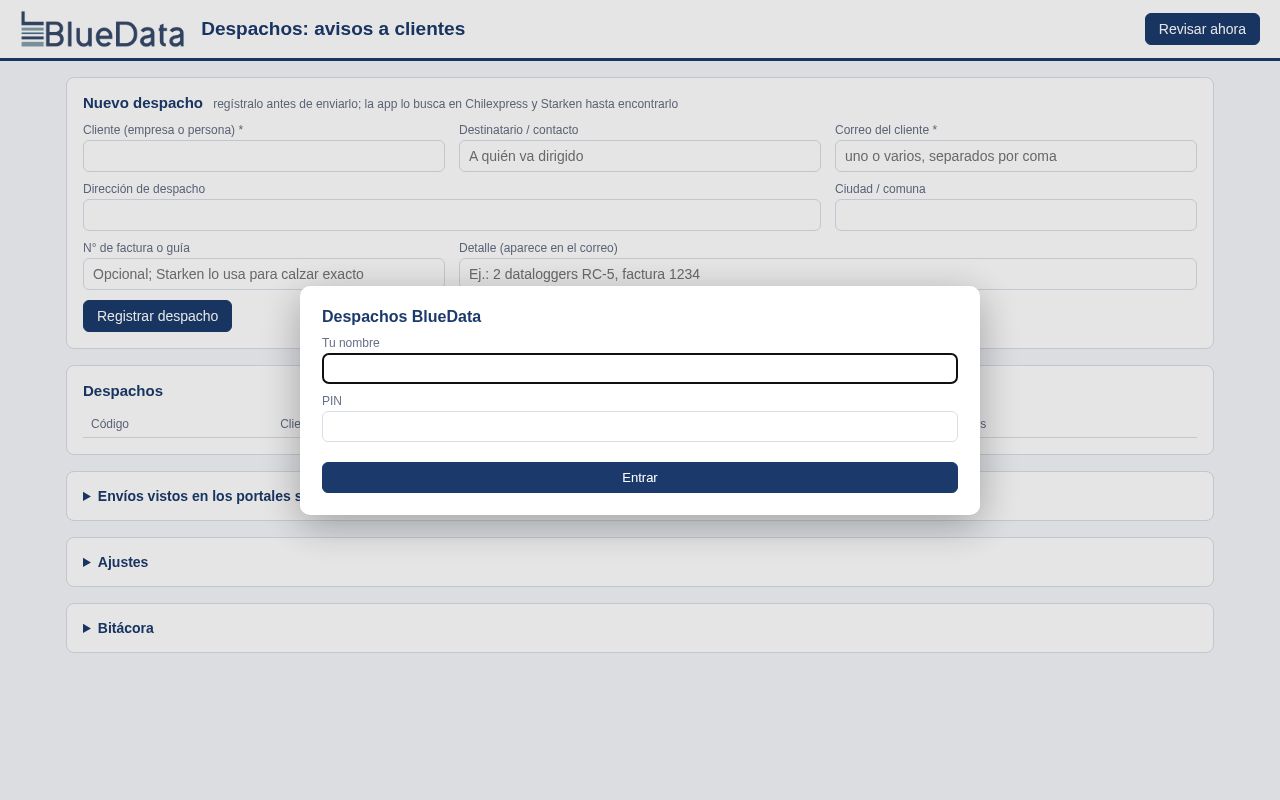Click the Registrar despacho button
This screenshot has height=800, width=1280.
157,316
